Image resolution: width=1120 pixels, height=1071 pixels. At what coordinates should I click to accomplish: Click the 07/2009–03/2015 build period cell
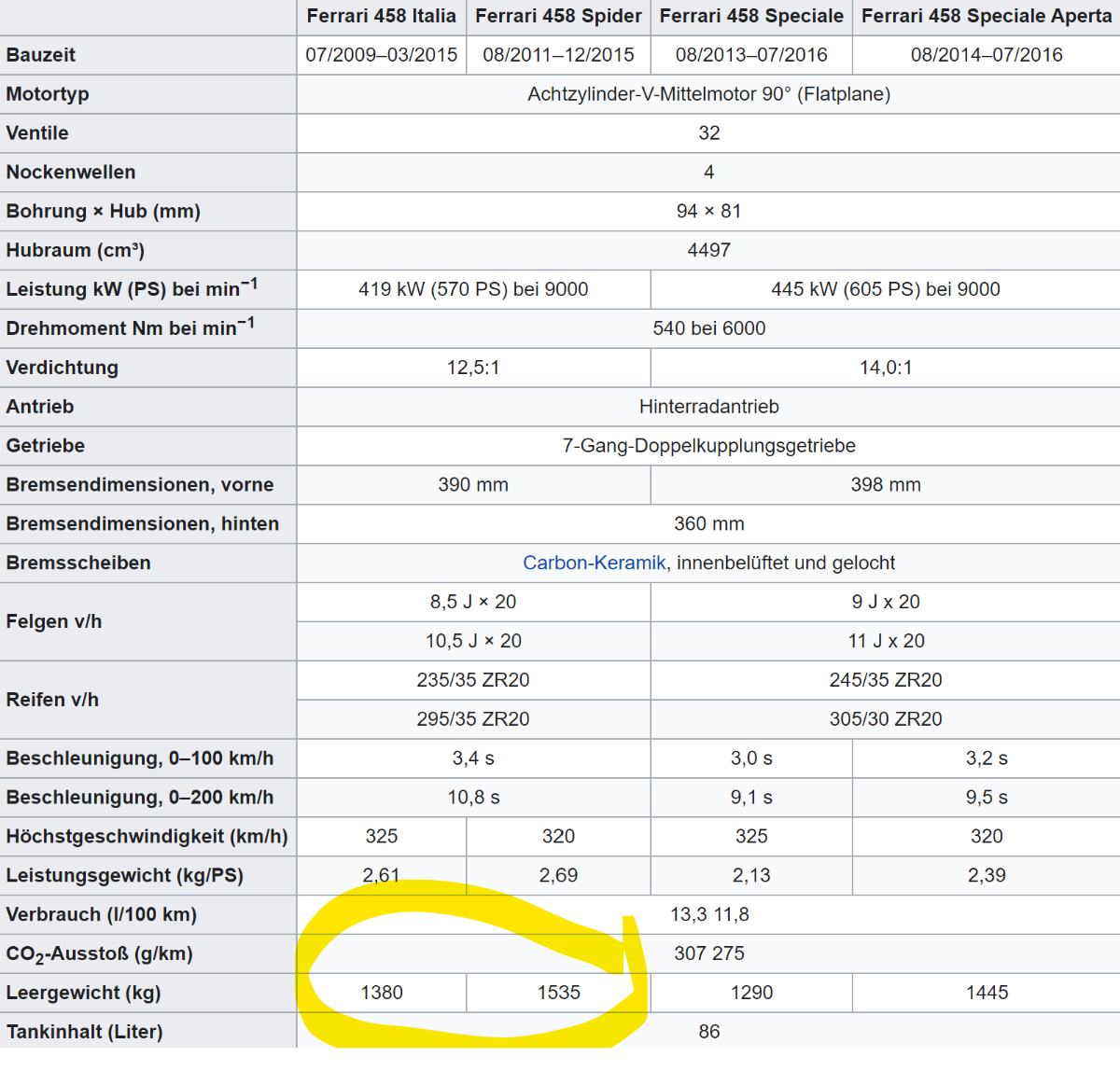point(381,55)
